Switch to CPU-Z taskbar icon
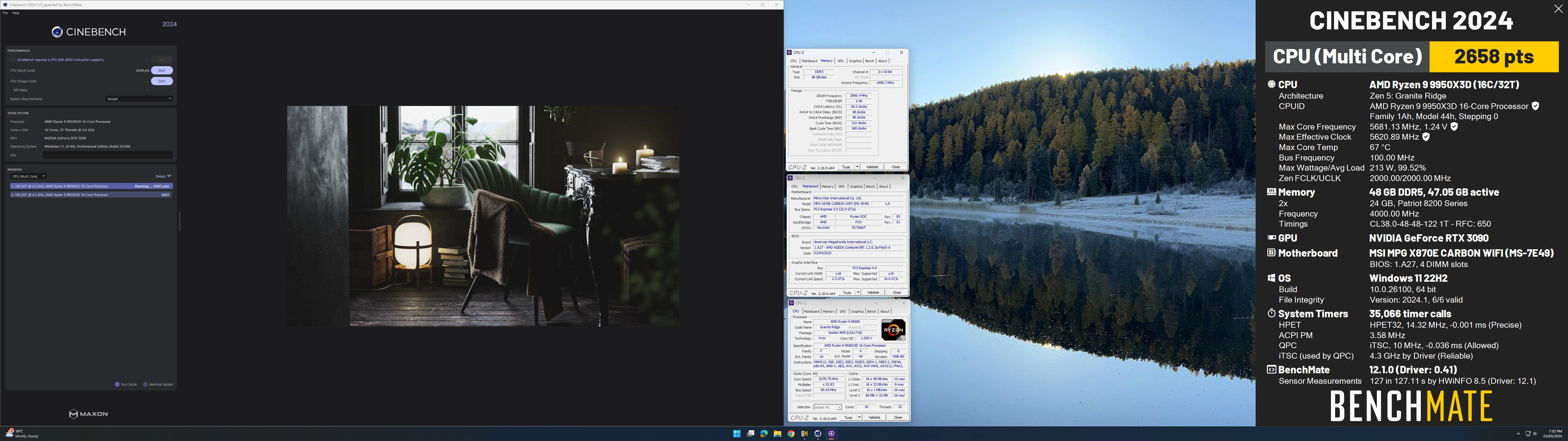1568x441 pixels. point(831,434)
